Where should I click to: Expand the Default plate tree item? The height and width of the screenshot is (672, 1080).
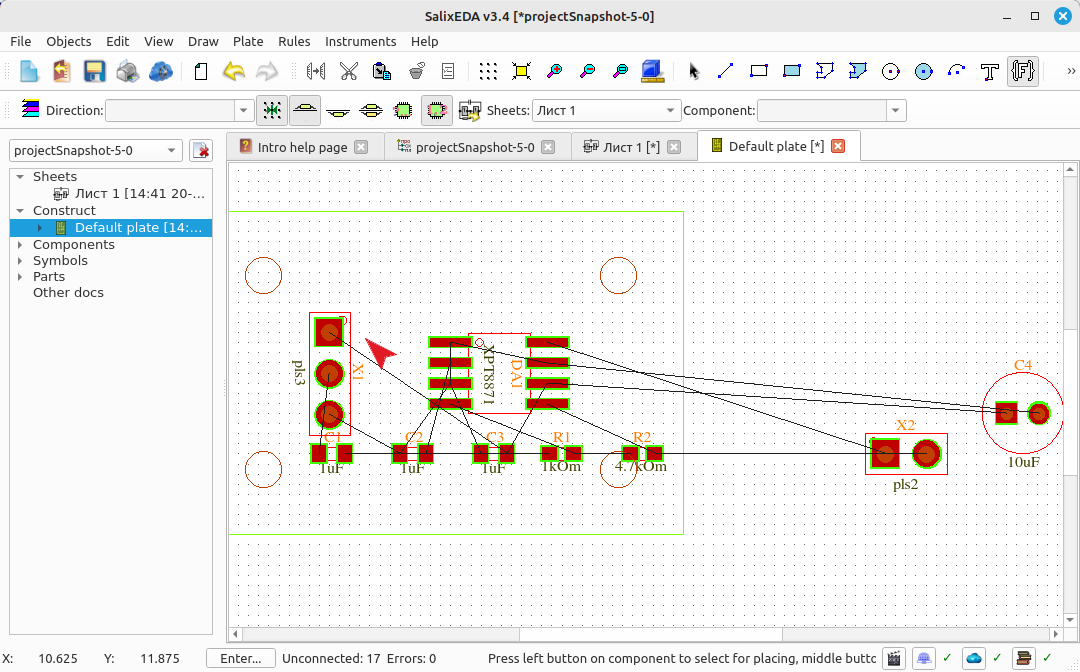(40, 228)
